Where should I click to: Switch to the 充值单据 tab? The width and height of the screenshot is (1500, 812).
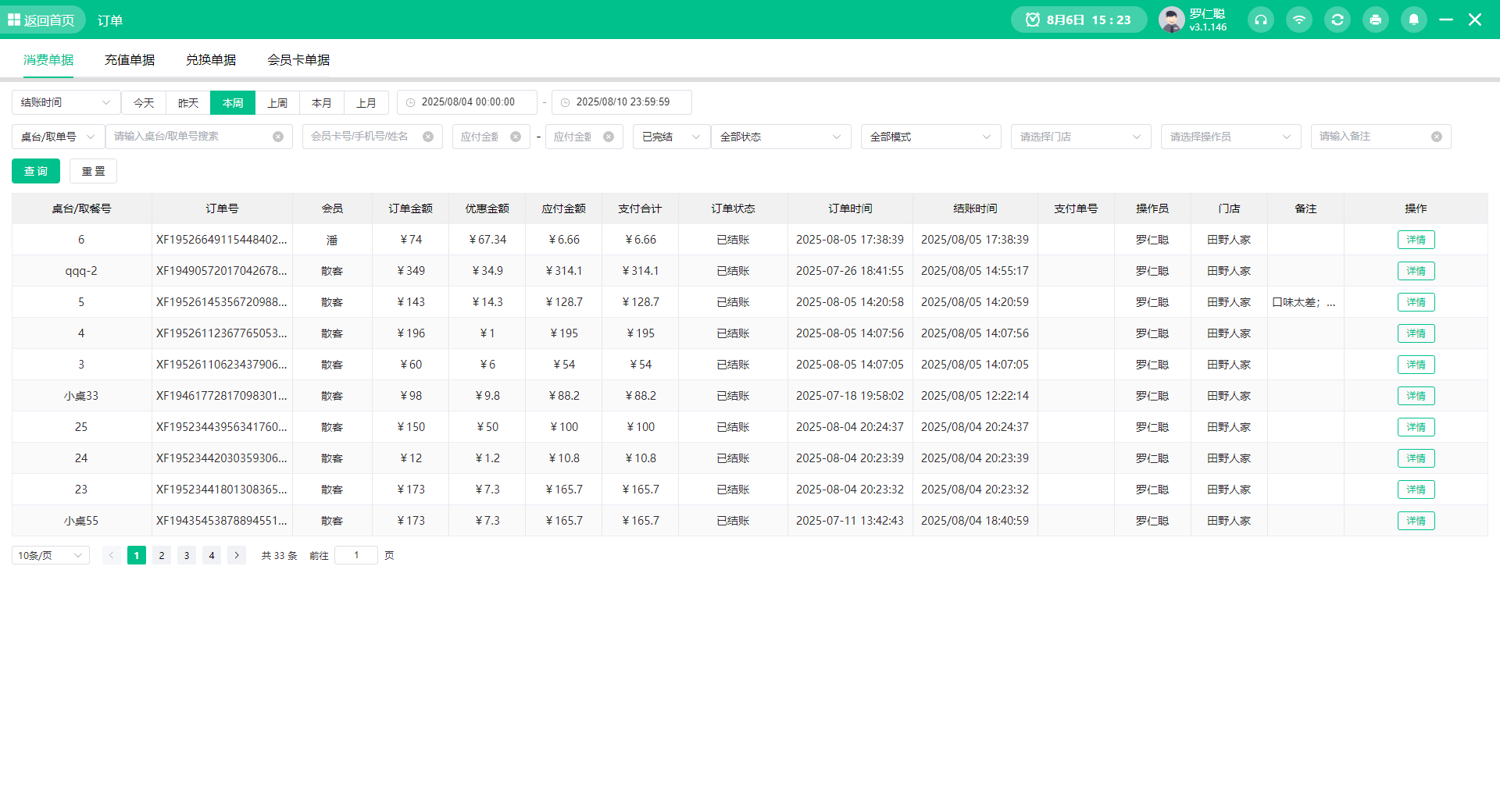130,60
